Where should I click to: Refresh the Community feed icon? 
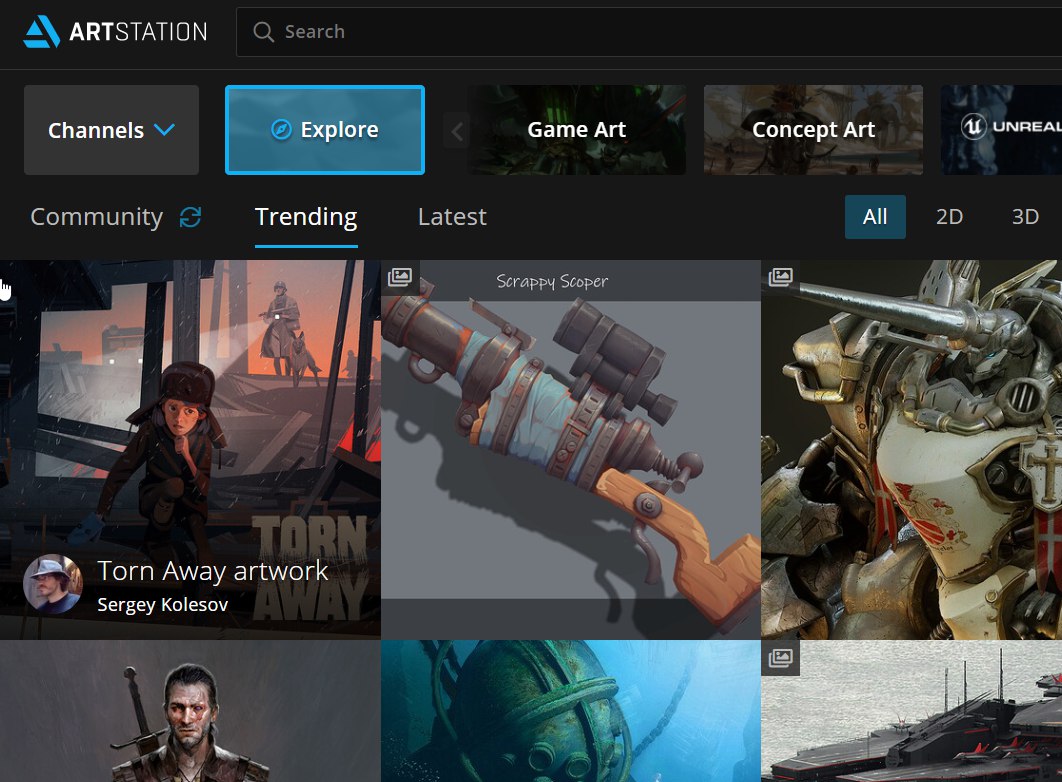pos(190,217)
